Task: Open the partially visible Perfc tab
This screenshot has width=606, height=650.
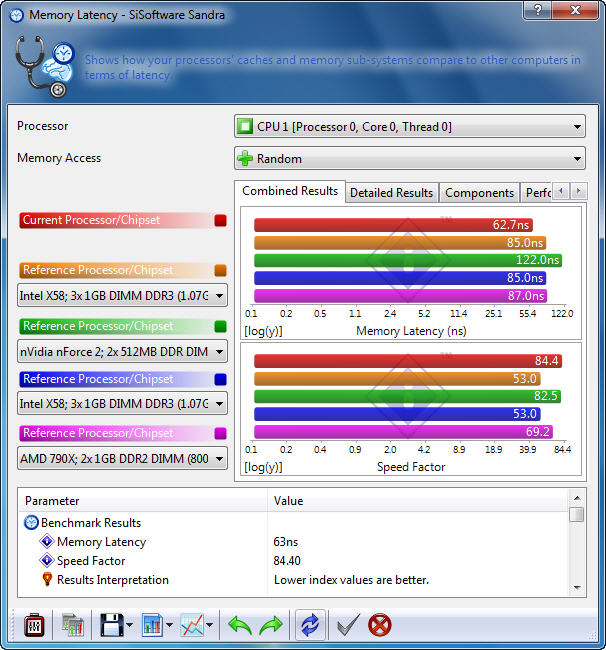Action: [x=537, y=193]
